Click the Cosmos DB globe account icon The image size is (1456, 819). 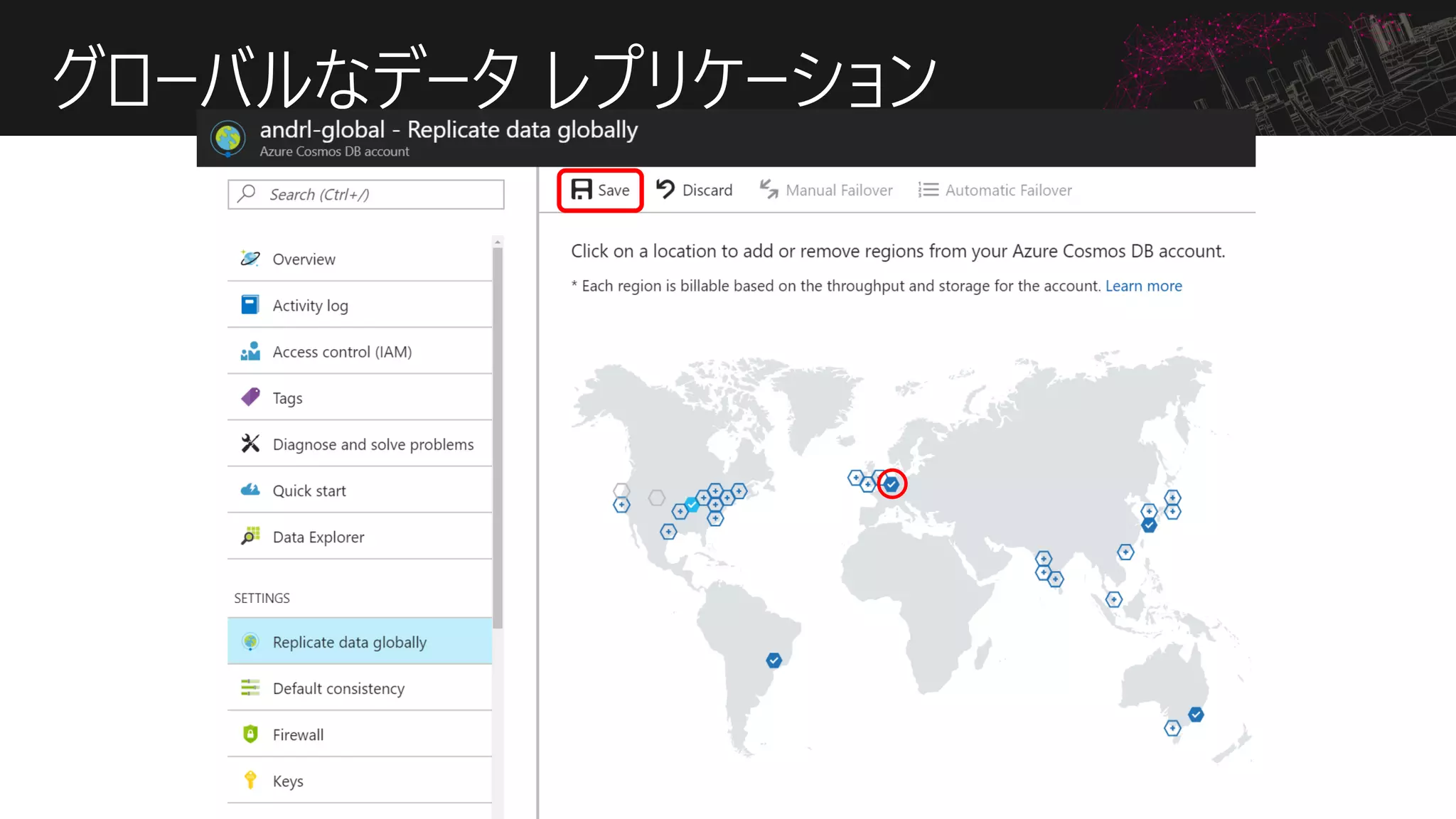click(x=228, y=138)
